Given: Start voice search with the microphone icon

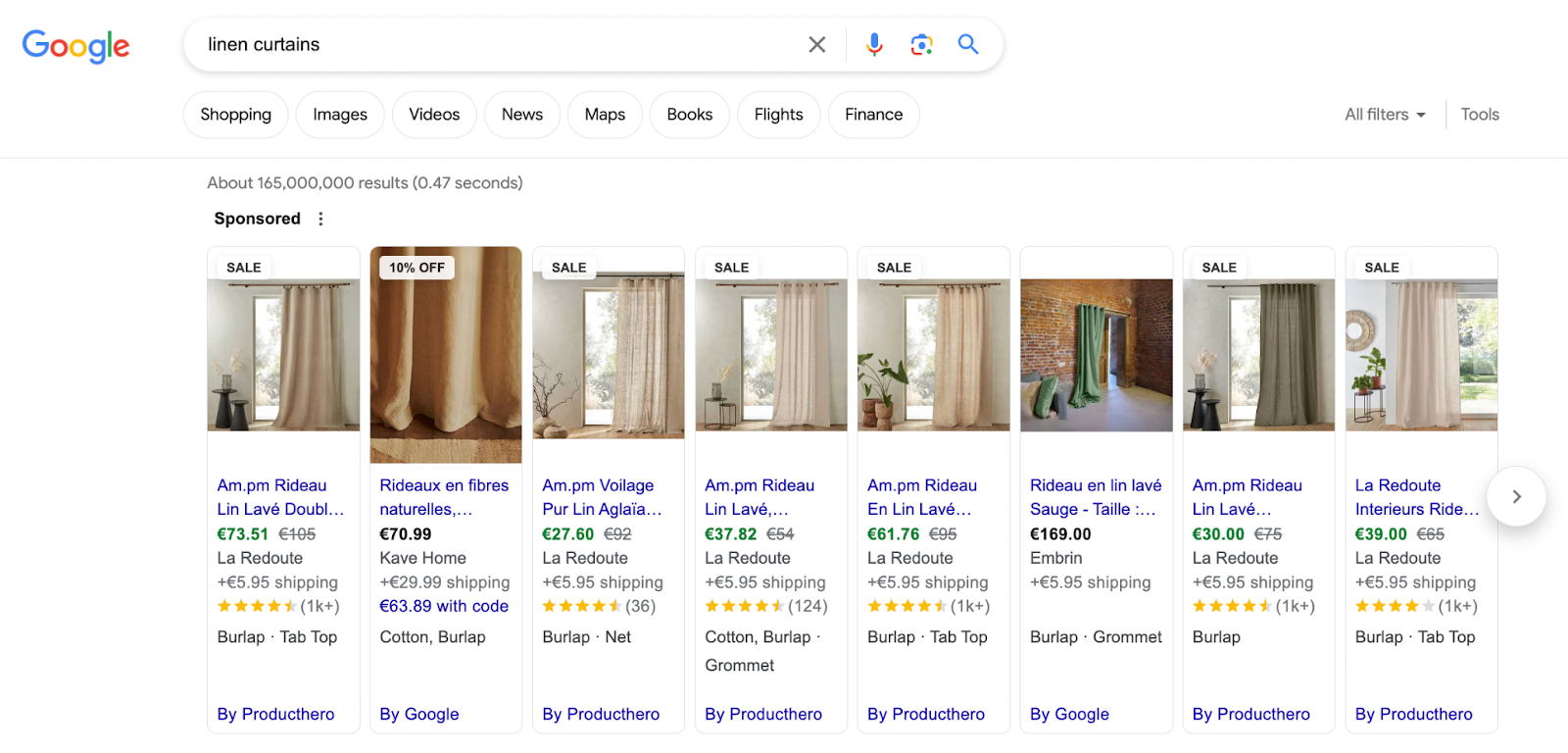Looking at the screenshot, I should point(874,44).
